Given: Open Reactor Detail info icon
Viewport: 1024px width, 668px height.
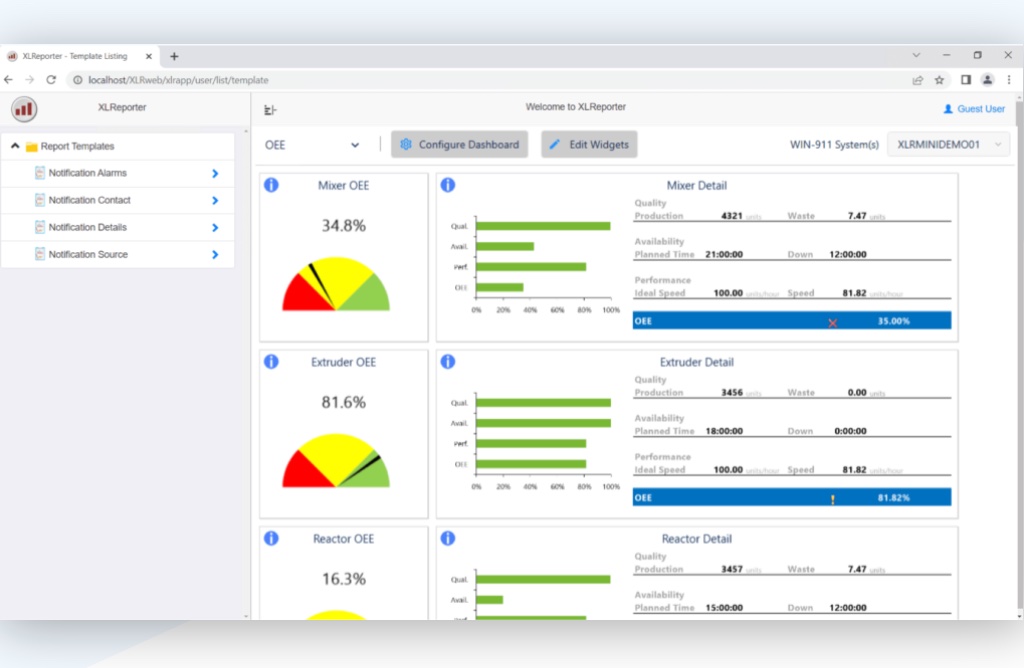Looking at the screenshot, I should [447, 538].
